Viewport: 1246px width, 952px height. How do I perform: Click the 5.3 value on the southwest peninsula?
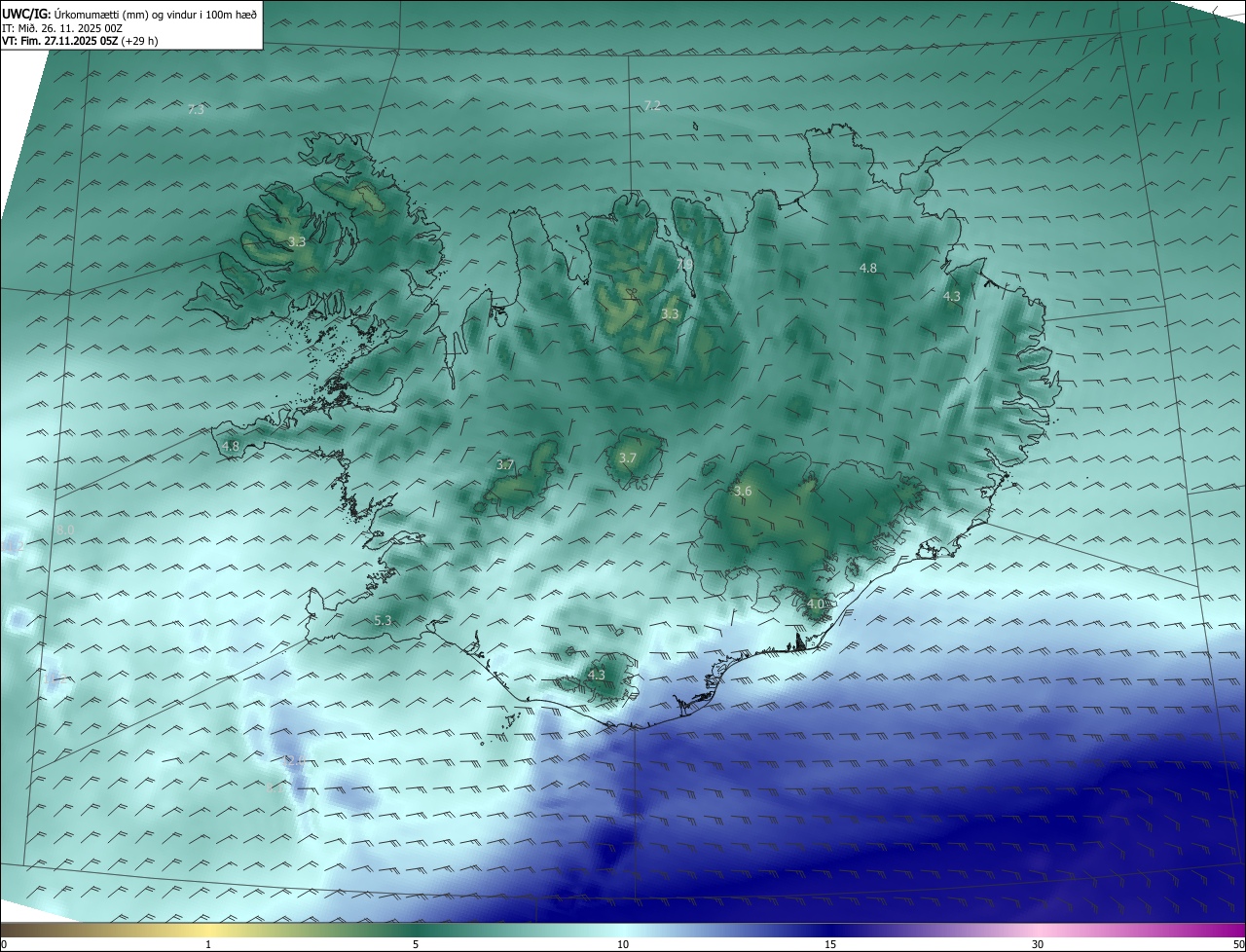383,620
